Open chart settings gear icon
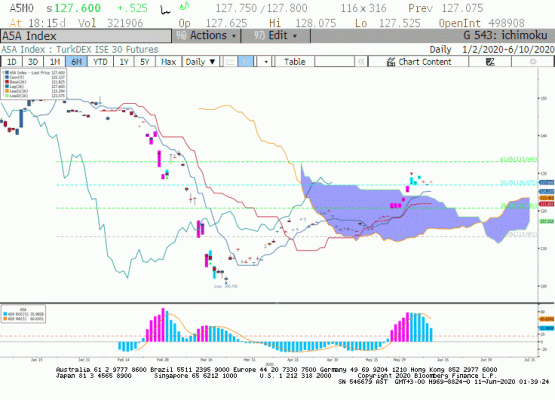 (x=533, y=62)
